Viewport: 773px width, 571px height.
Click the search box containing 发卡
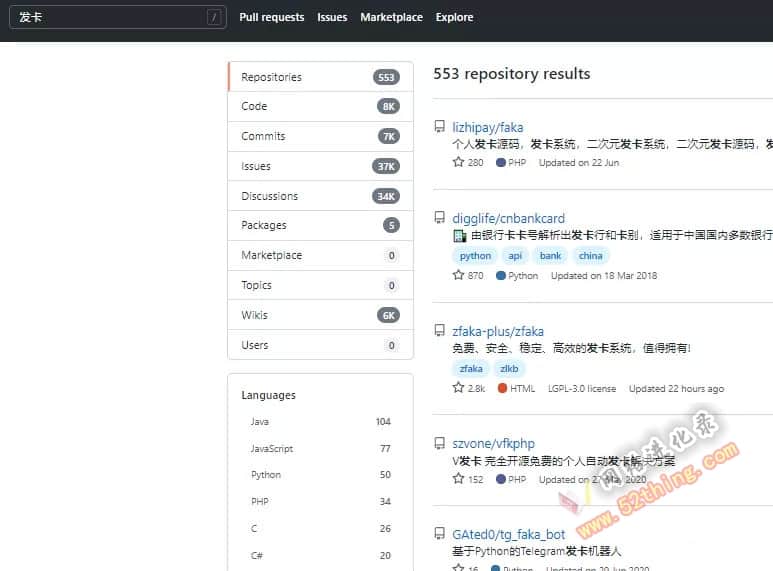(118, 17)
